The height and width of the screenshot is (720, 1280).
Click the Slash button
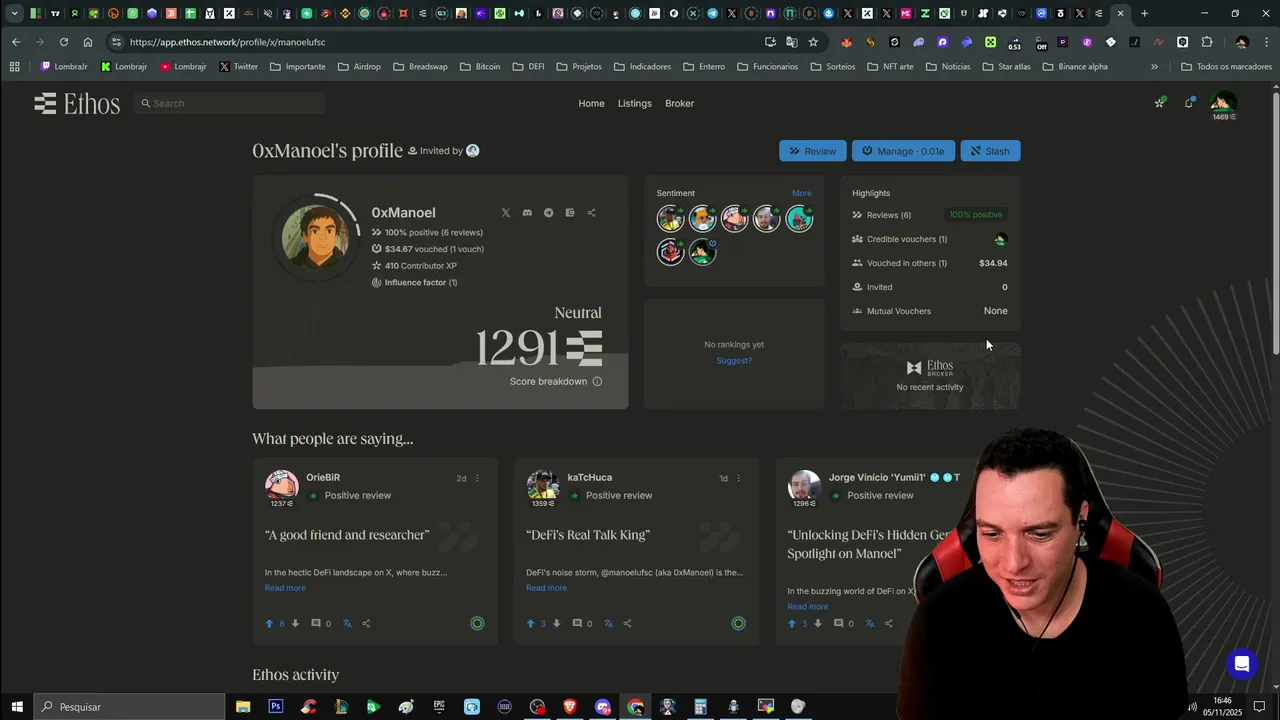990,151
